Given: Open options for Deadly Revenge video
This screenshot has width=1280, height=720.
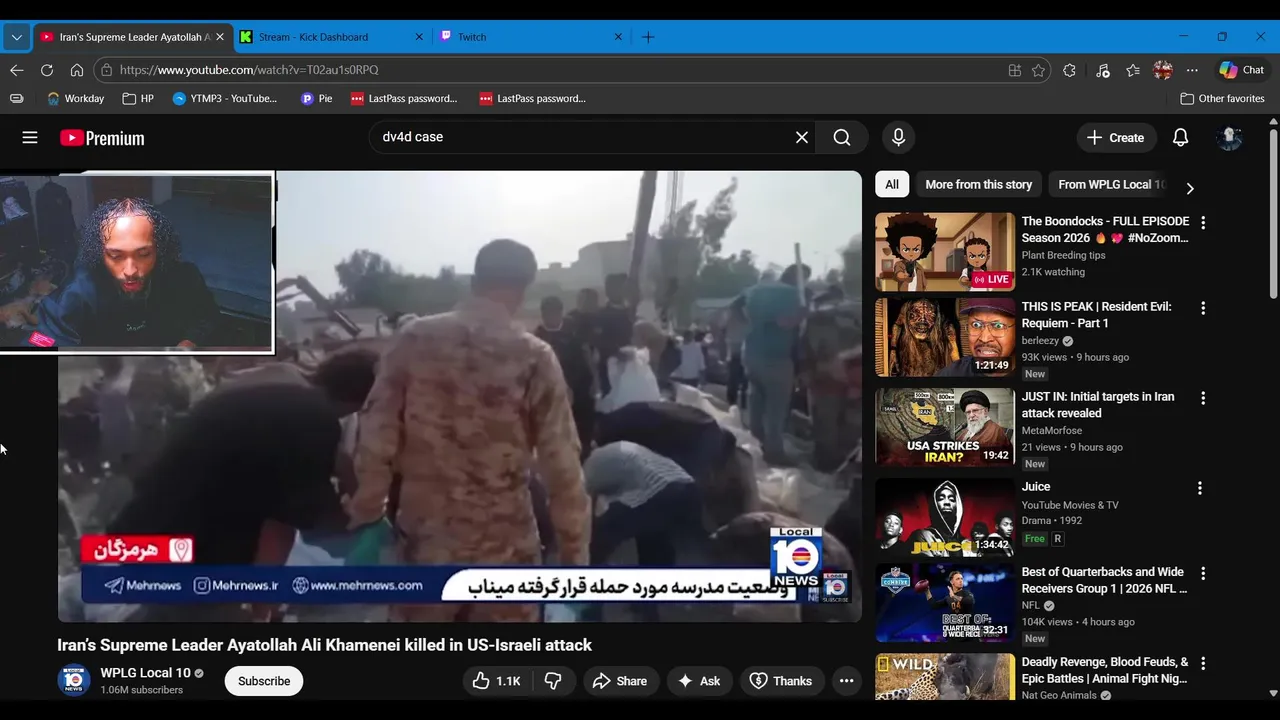Looking at the screenshot, I should pos(1203,663).
